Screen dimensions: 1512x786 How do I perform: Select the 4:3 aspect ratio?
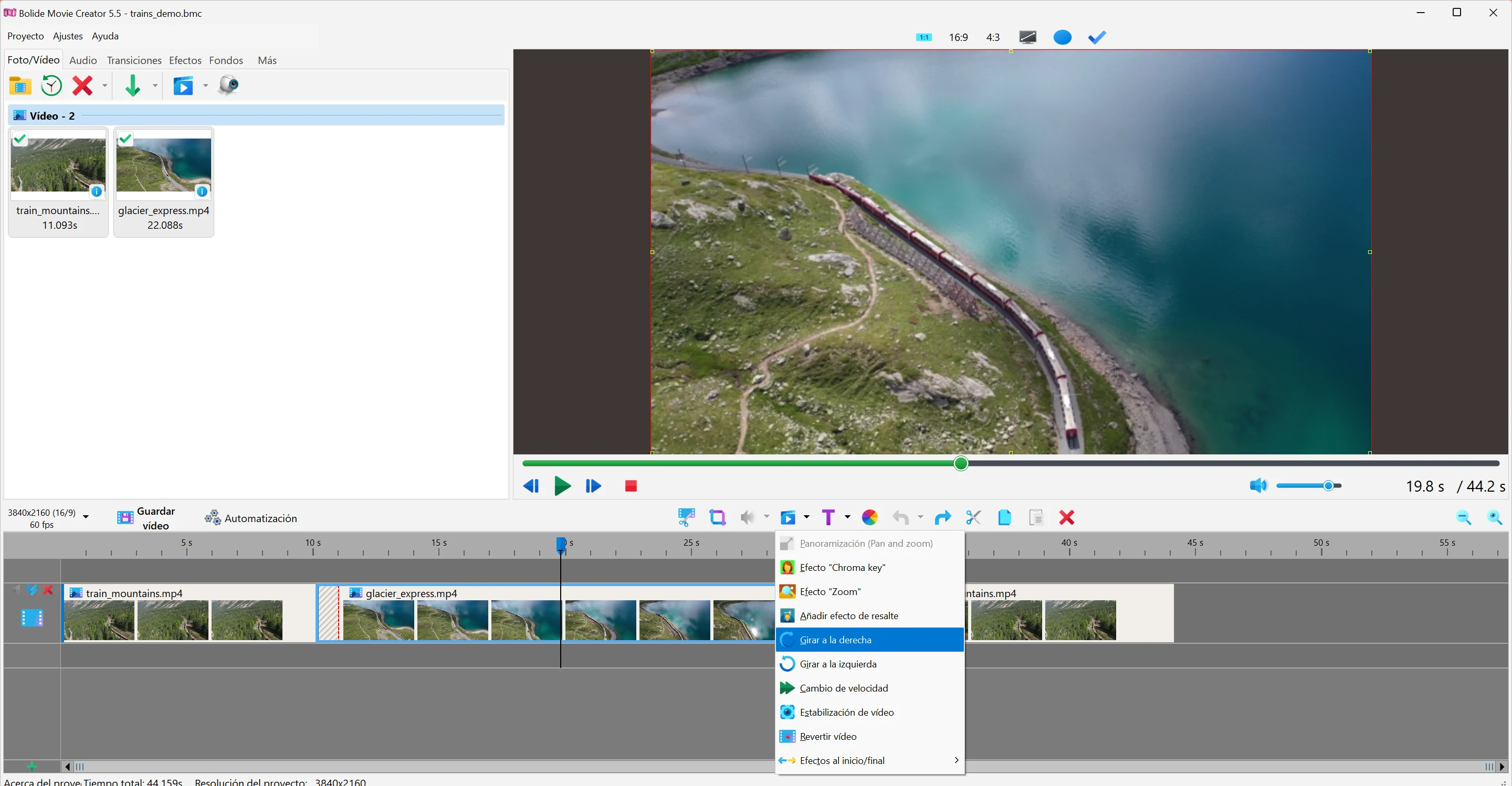993,38
